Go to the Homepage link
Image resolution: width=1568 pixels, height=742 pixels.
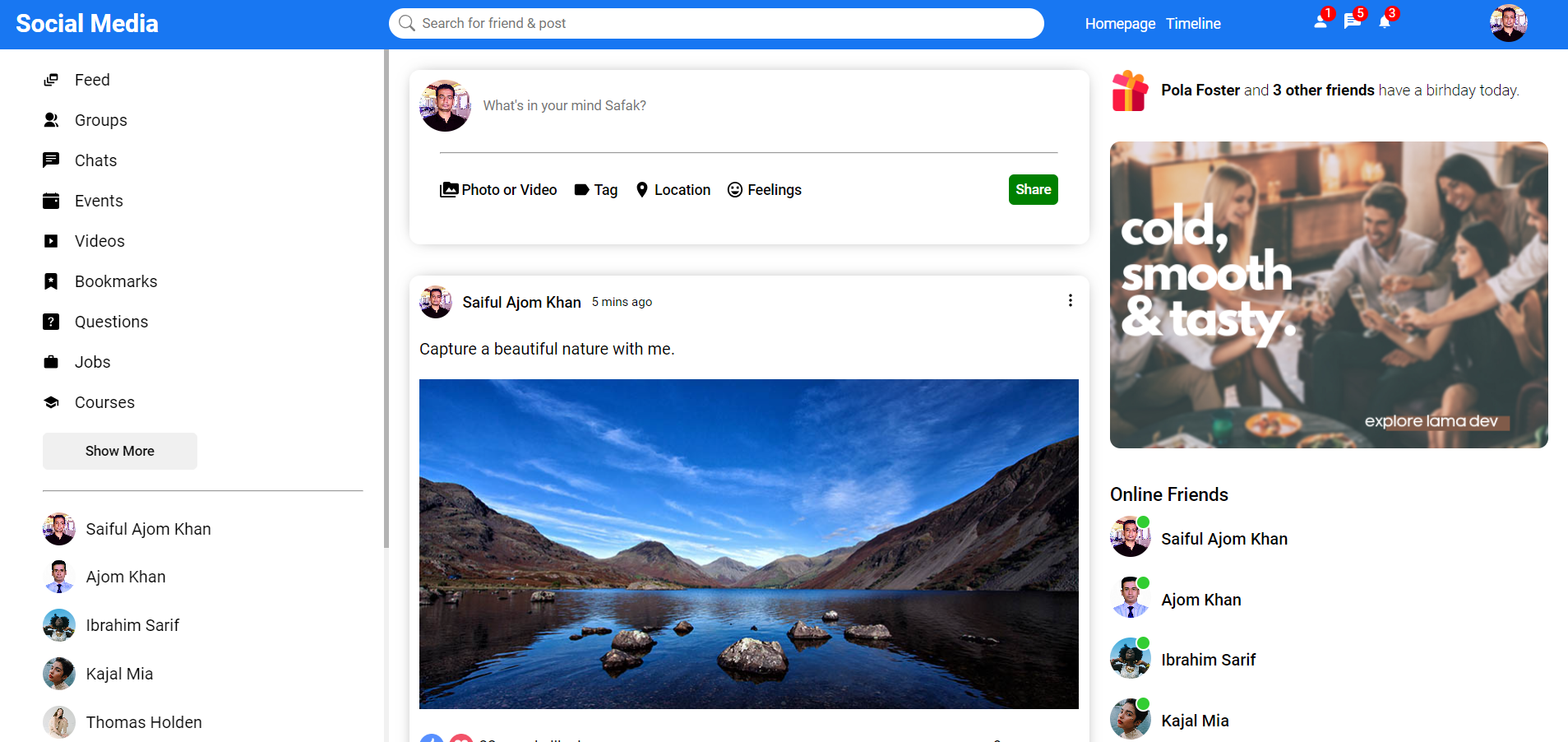click(x=1120, y=24)
